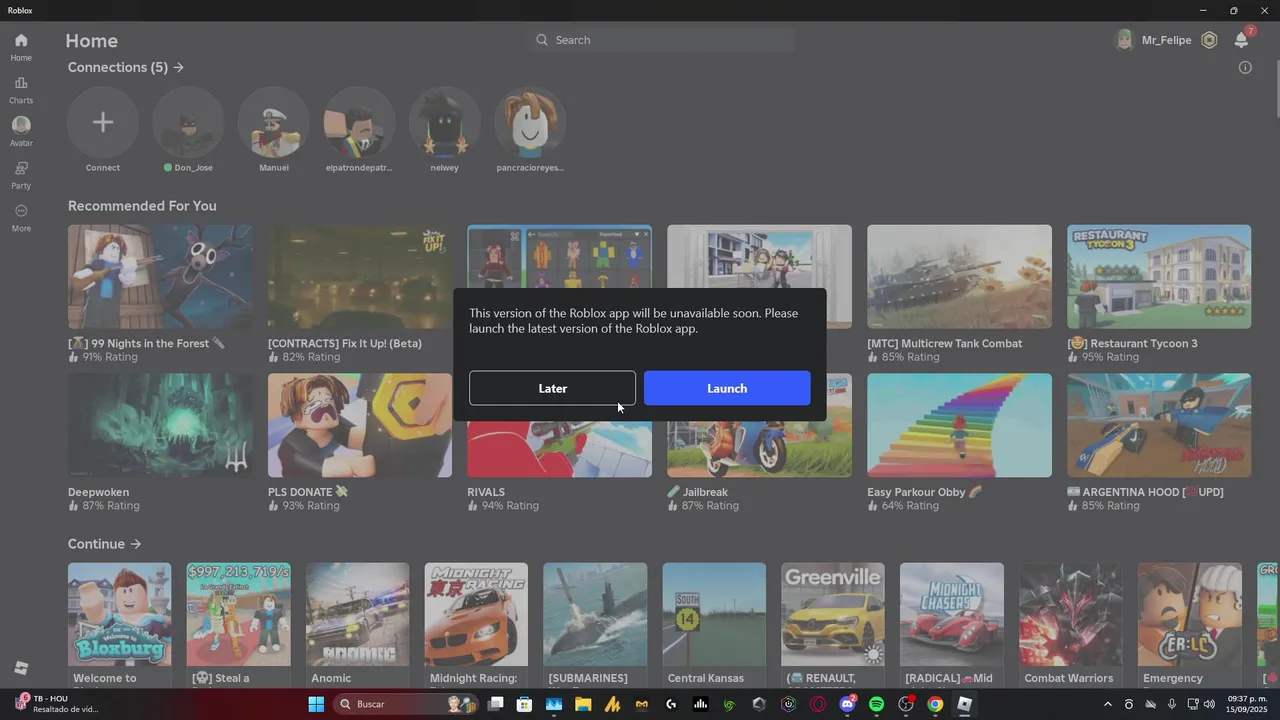
Task: Click the microphone tray icon
Action: click(x=1171, y=704)
